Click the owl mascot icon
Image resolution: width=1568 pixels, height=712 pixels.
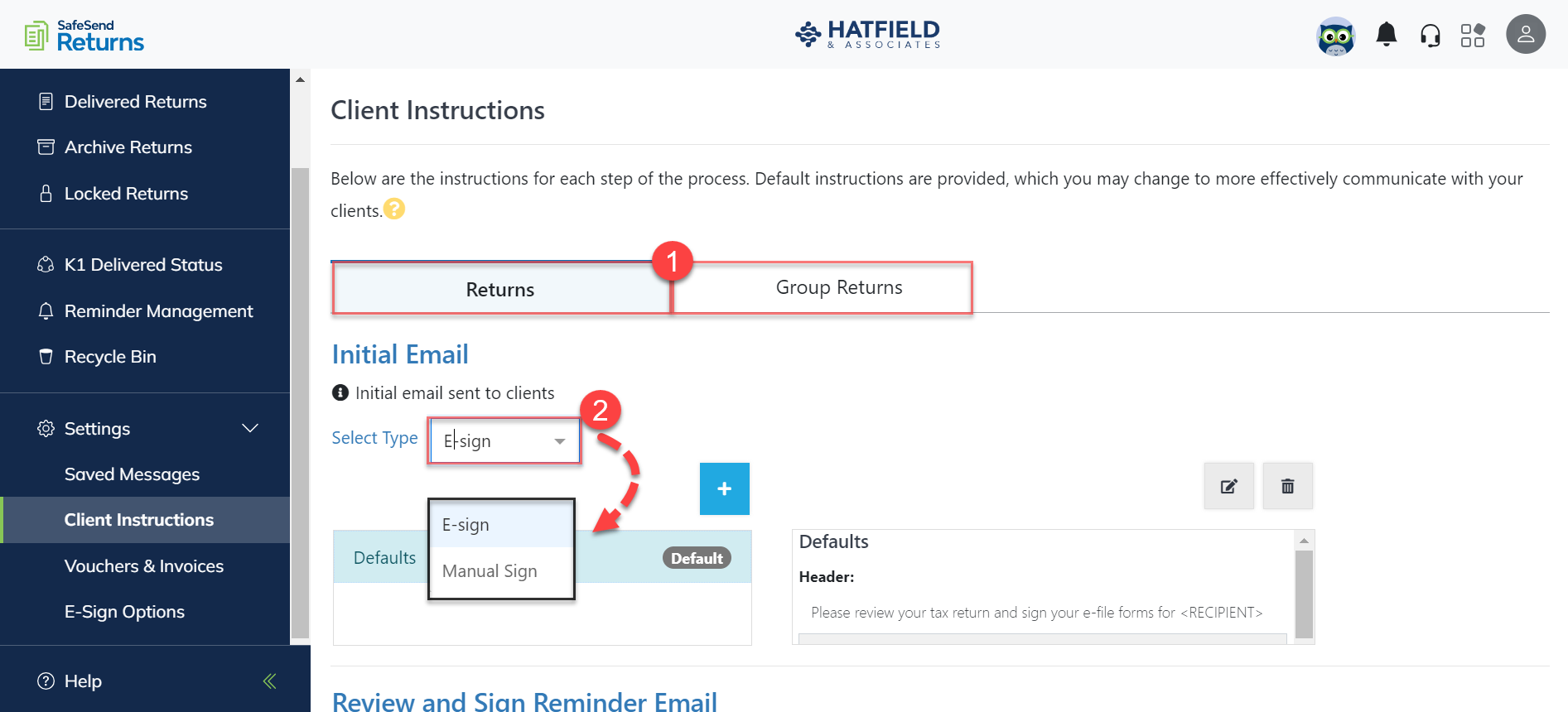click(1335, 36)
